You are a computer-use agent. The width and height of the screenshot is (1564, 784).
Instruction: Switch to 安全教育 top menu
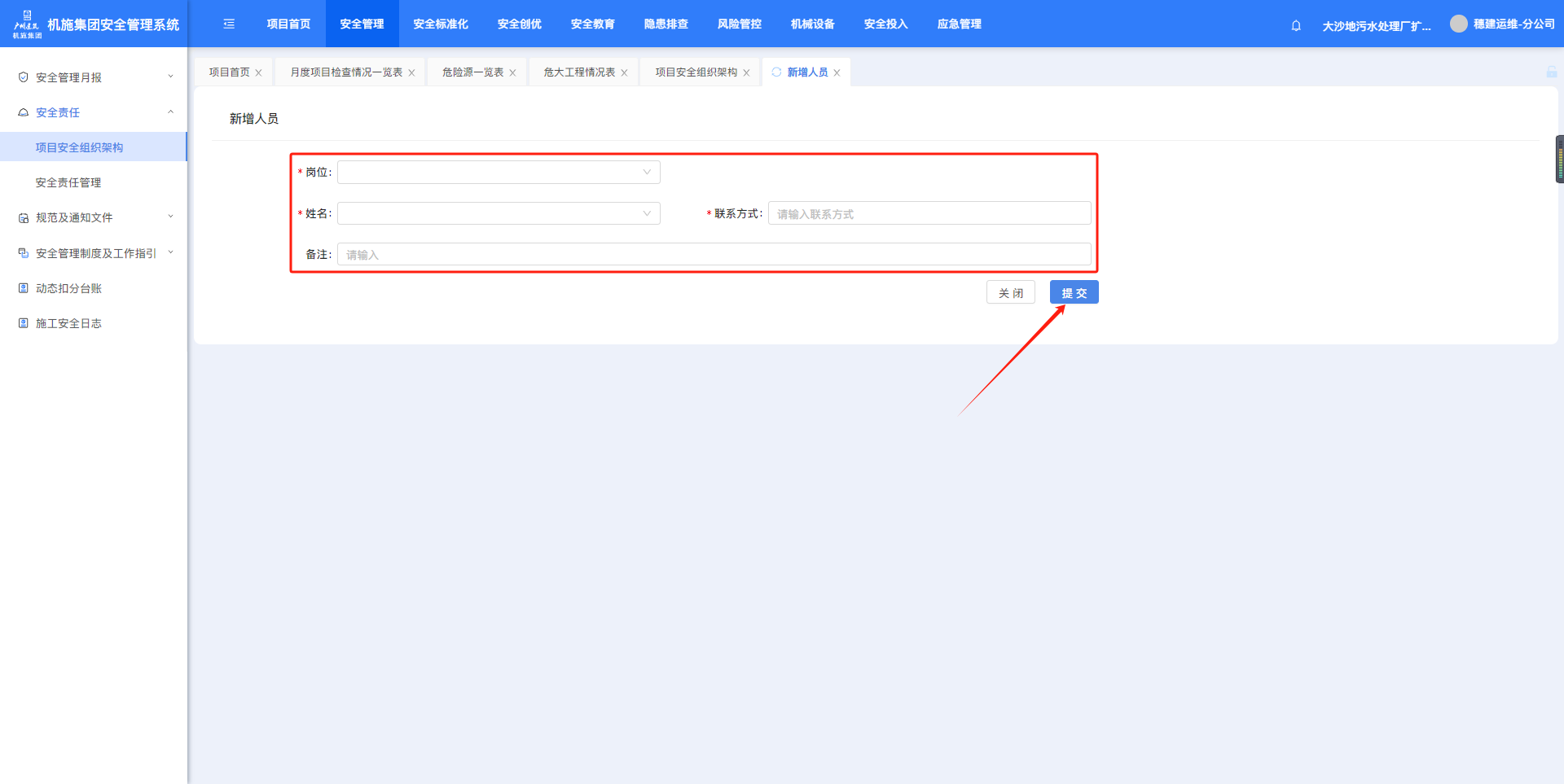592,24
